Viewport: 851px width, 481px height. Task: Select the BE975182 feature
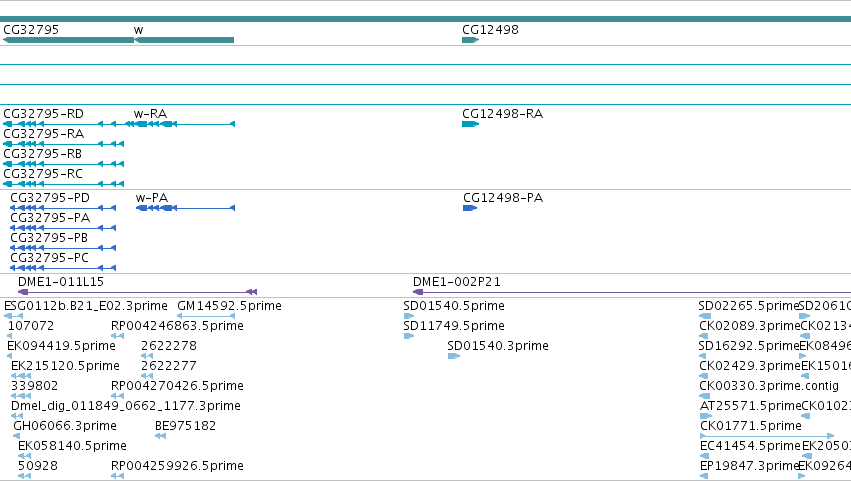point(161,436)
